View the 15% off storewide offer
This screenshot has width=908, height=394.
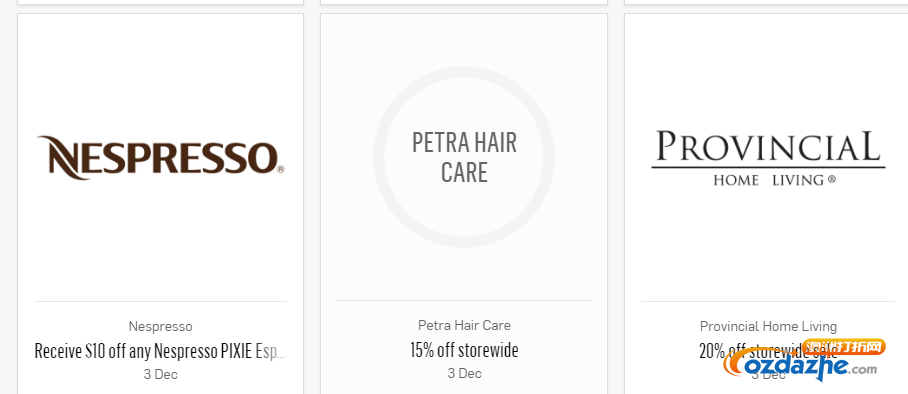[x=464, y=350]
